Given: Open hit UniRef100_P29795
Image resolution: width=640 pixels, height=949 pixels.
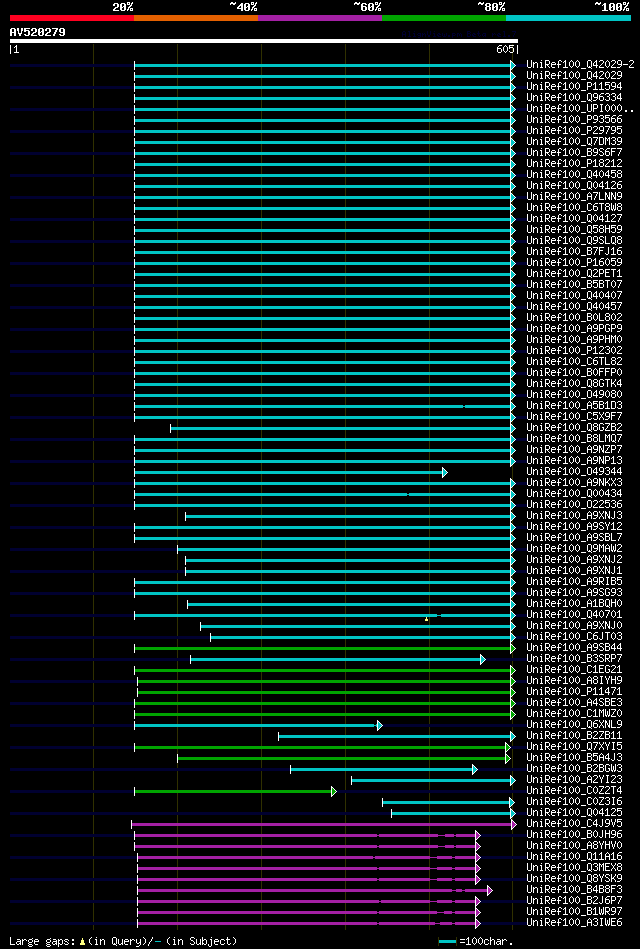Looking at the screenshot, I should pos(574,131).
